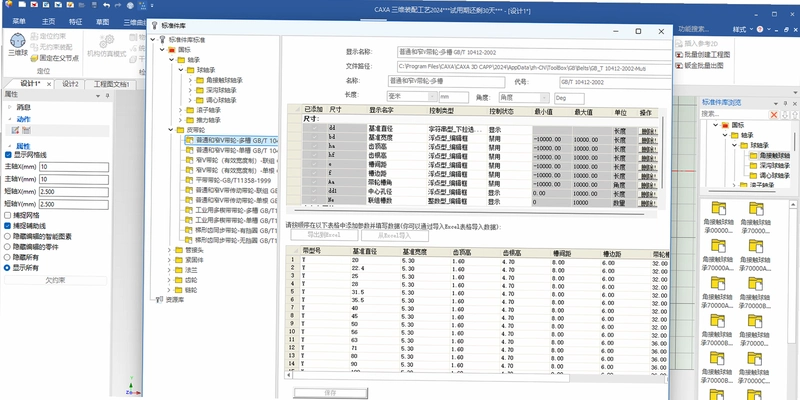Click the vertical scrollbar of the dimension table

[662, 153]
